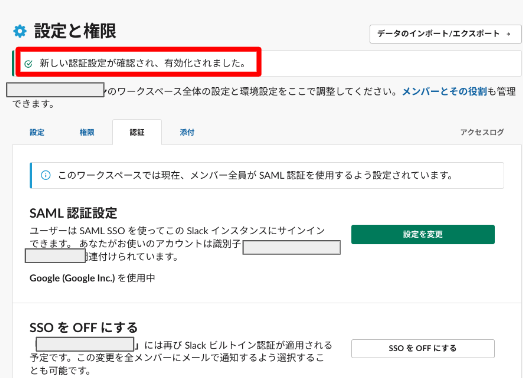This screenshot has width=523, height=378.
Task: Click the SSO を OFF にする section heading
Action: [83, 327]
